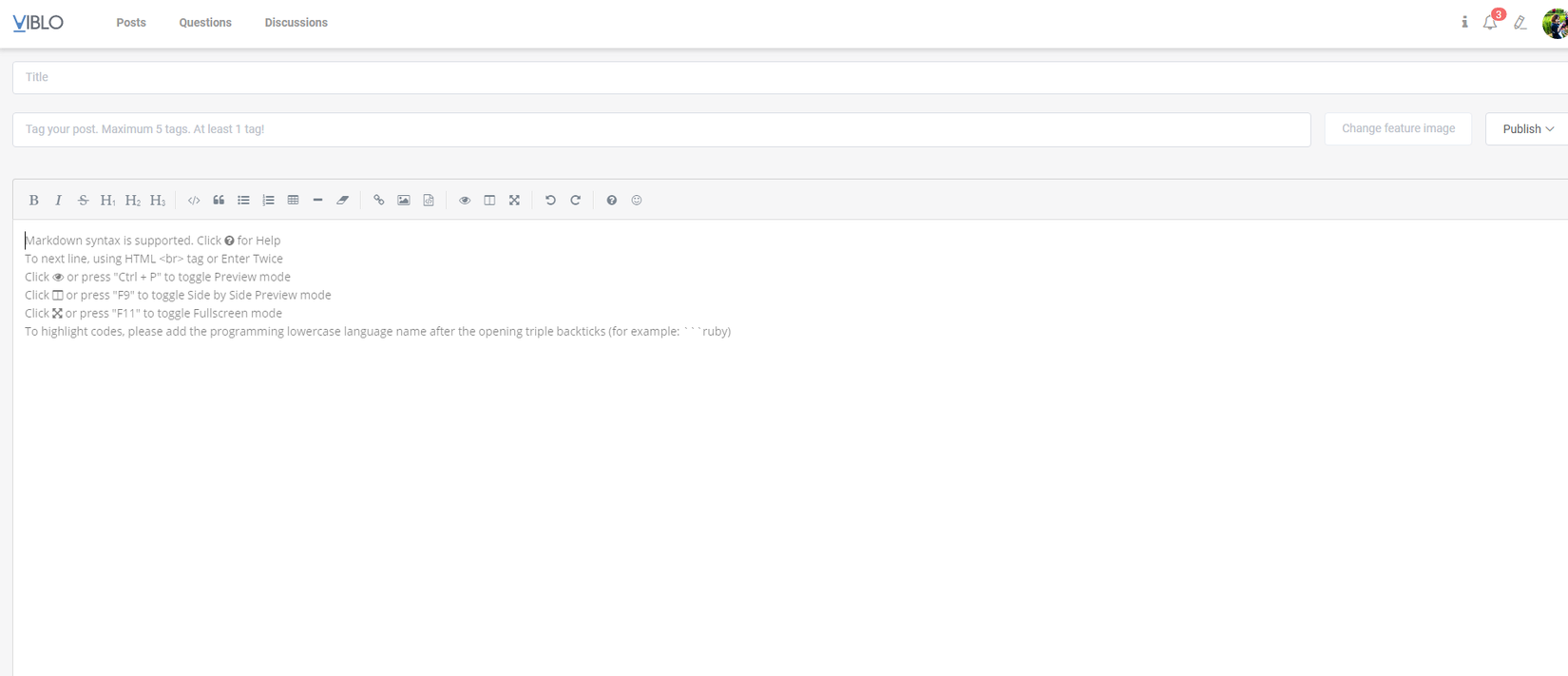Open the Posts menu item

pos(131,23)
